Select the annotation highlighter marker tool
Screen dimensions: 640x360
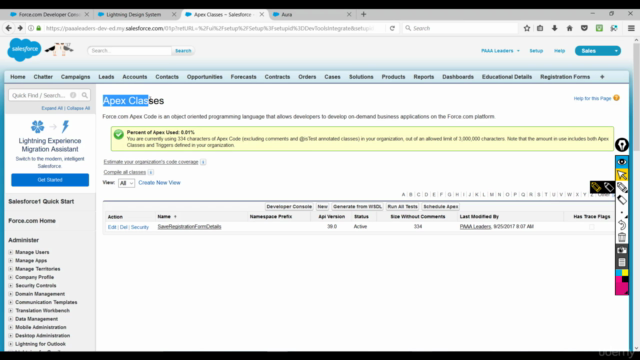pos(622,187)
